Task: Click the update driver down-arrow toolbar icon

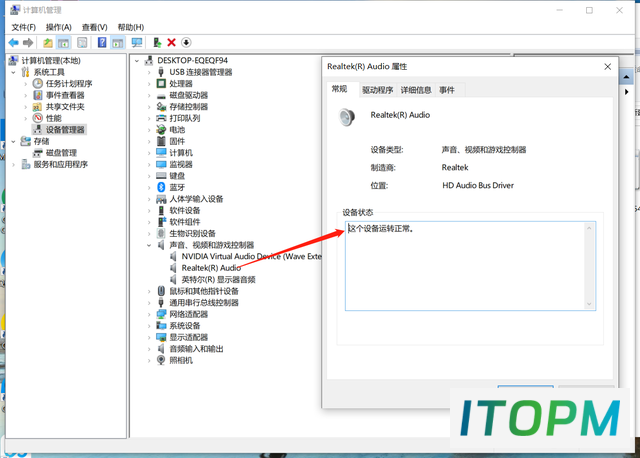Action: [x=186, y=42]
